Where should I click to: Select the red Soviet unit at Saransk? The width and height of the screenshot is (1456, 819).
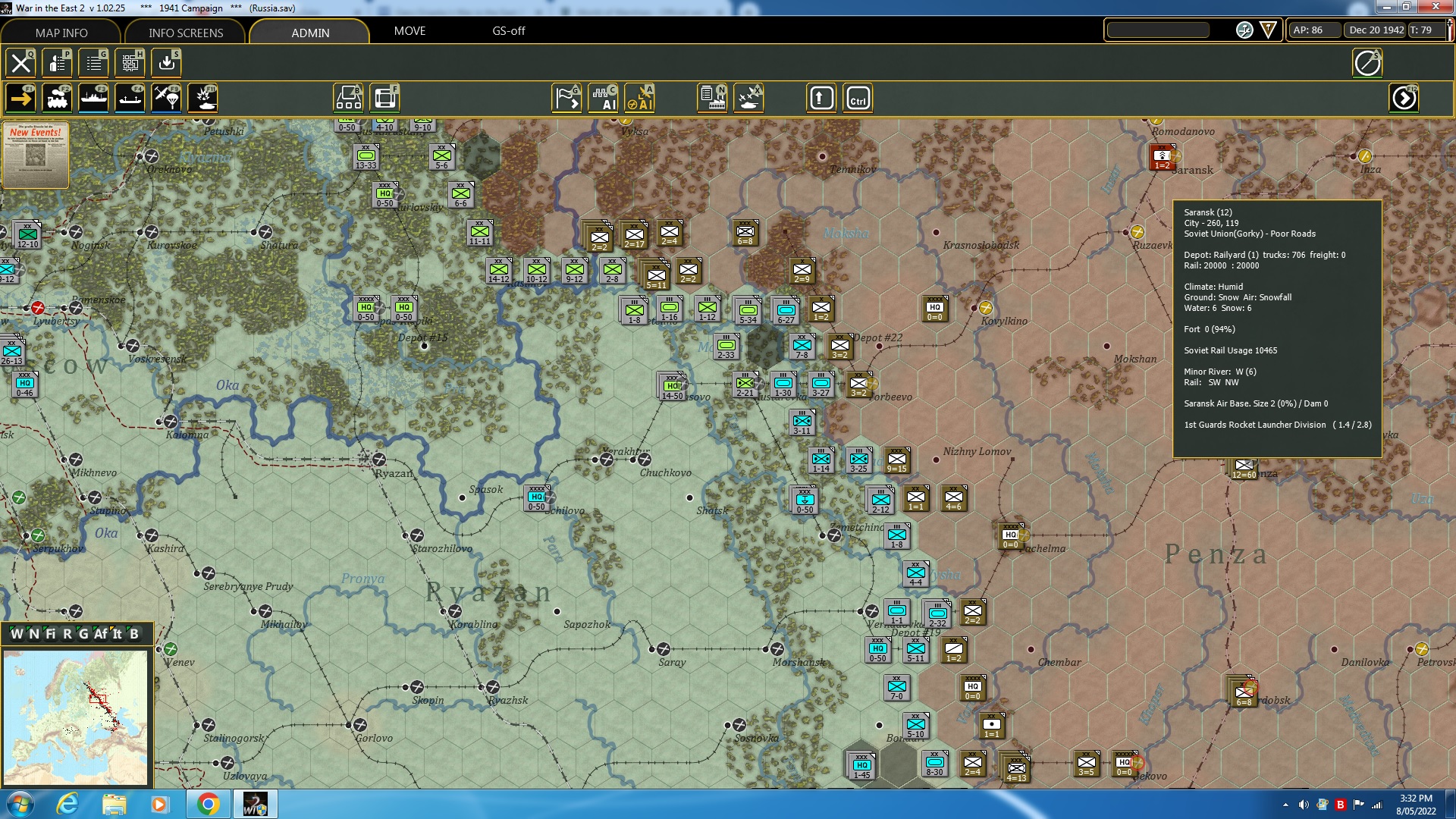1162,158
